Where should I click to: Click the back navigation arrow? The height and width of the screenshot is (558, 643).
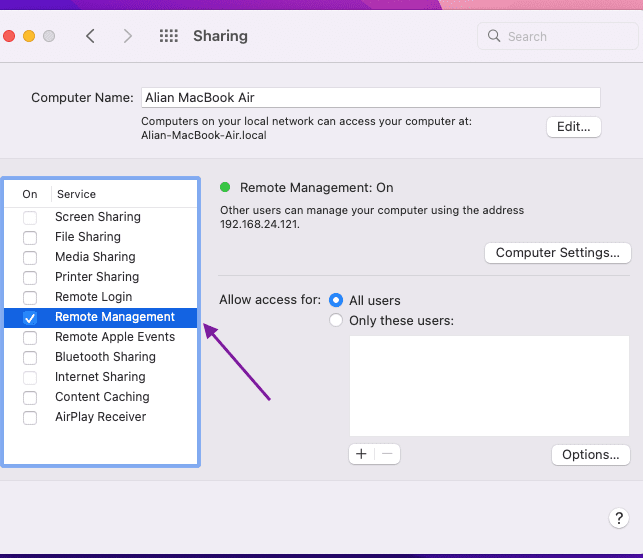click(91, 36)
